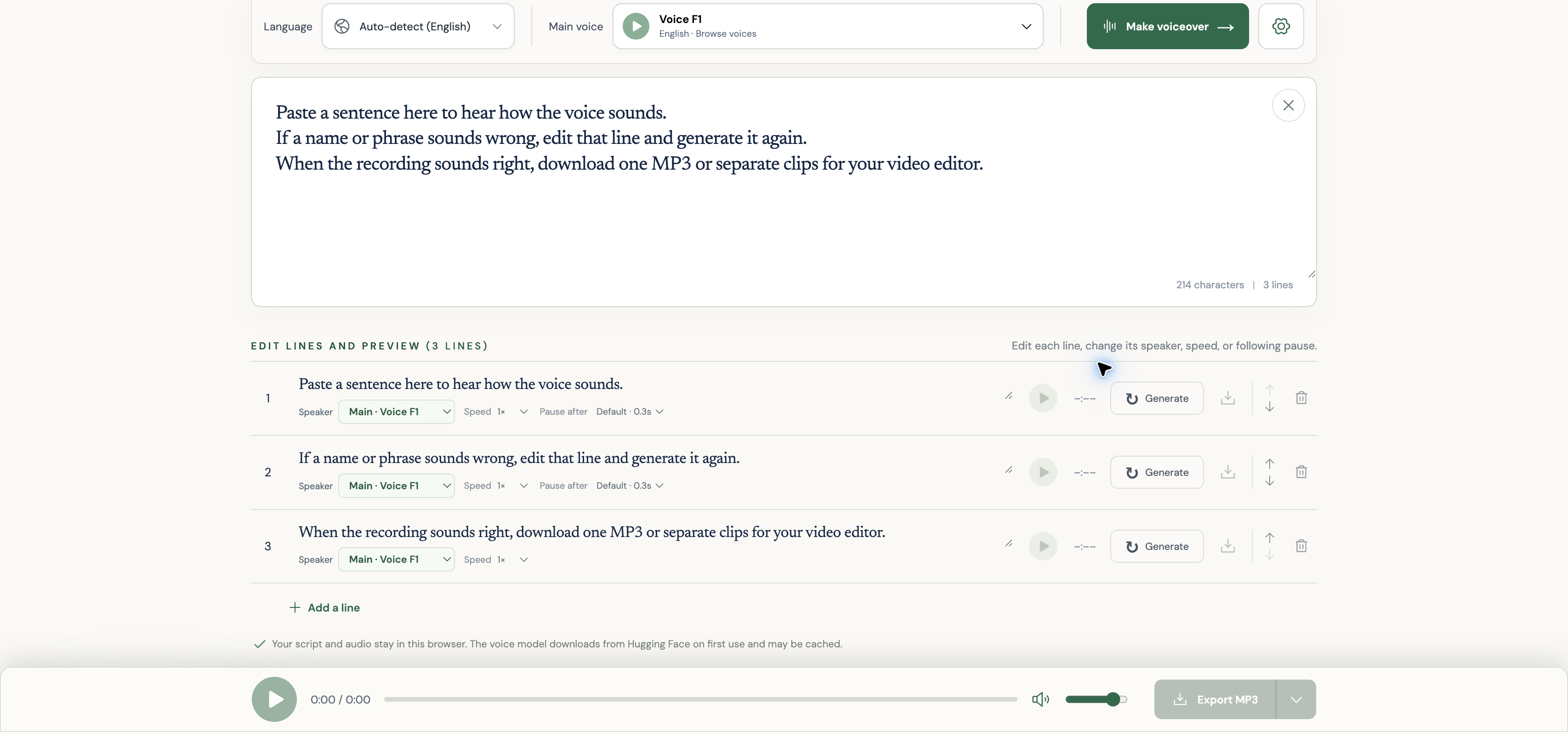This screenshot has width=1568, height=732.
Task: Move line 3 up with arrow
Action: (x=1270, y=538)
